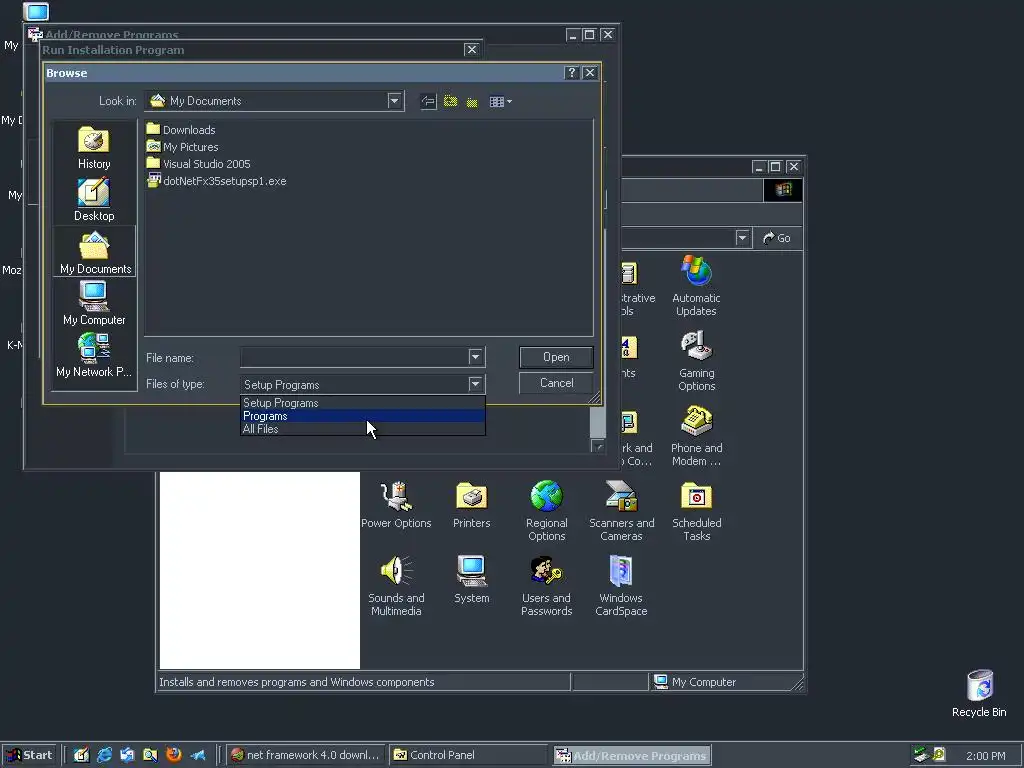Choose Setup Programs from type list
This screenshot has width=1024, height=768.
tap(362, 403)
